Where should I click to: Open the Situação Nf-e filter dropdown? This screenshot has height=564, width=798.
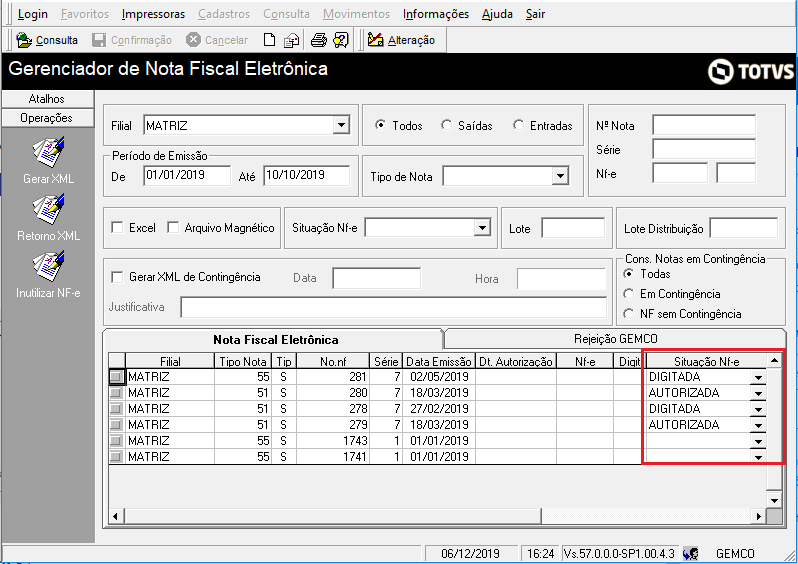tap(481, 227)
